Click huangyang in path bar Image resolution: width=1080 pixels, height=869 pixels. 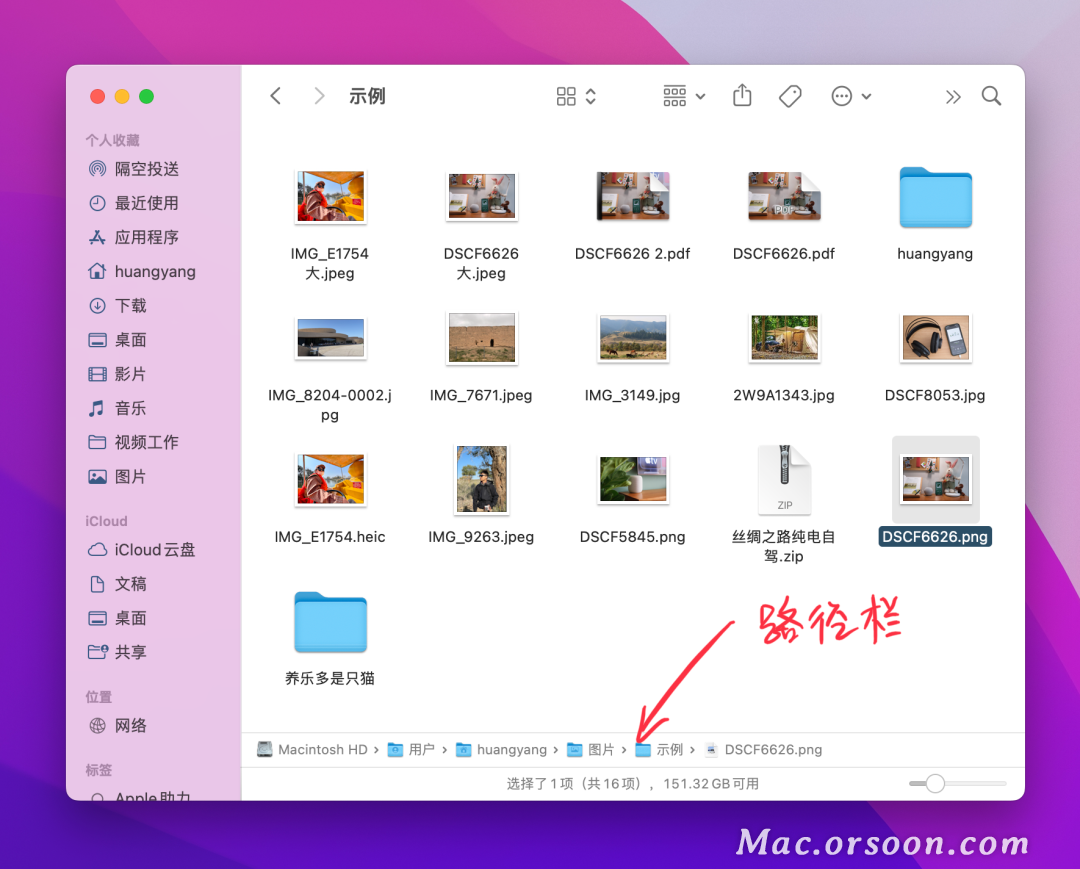click(501, 749)
